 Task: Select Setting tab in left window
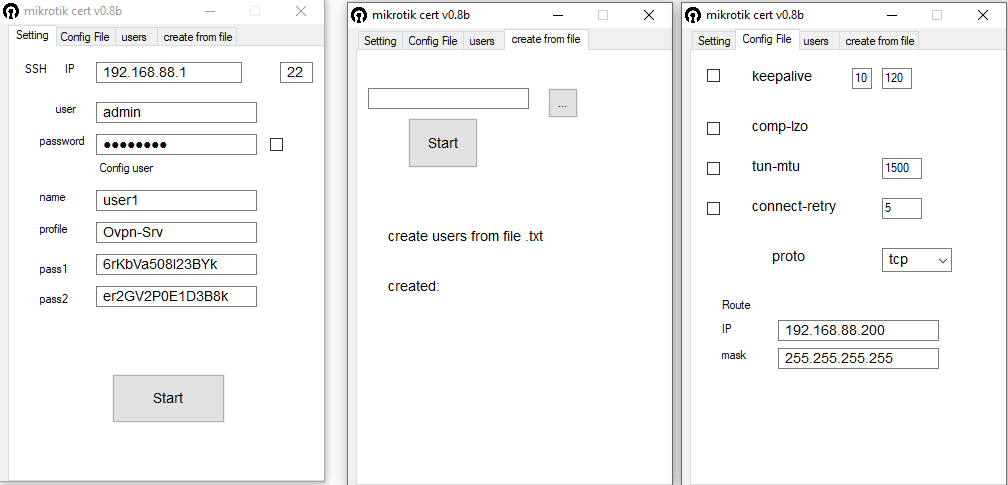tap(32, 35)
